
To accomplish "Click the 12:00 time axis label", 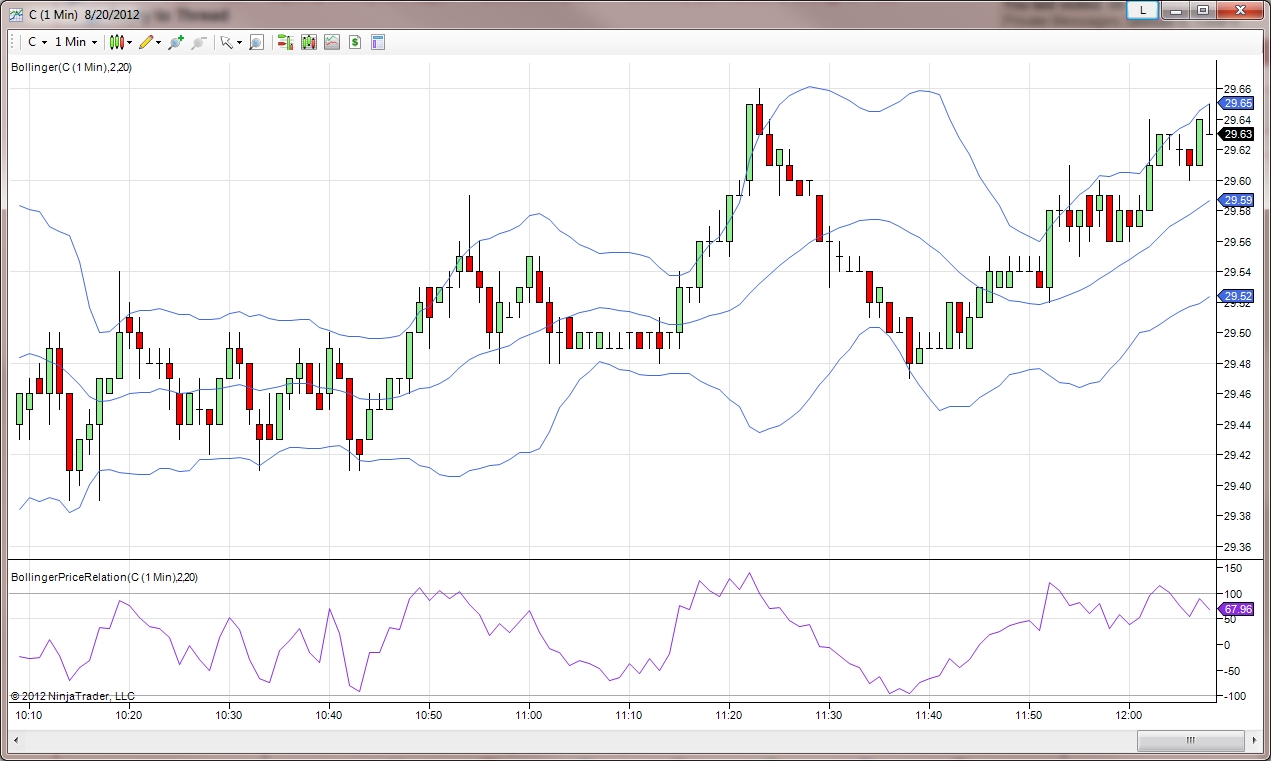I will [x=1129, y=715].
